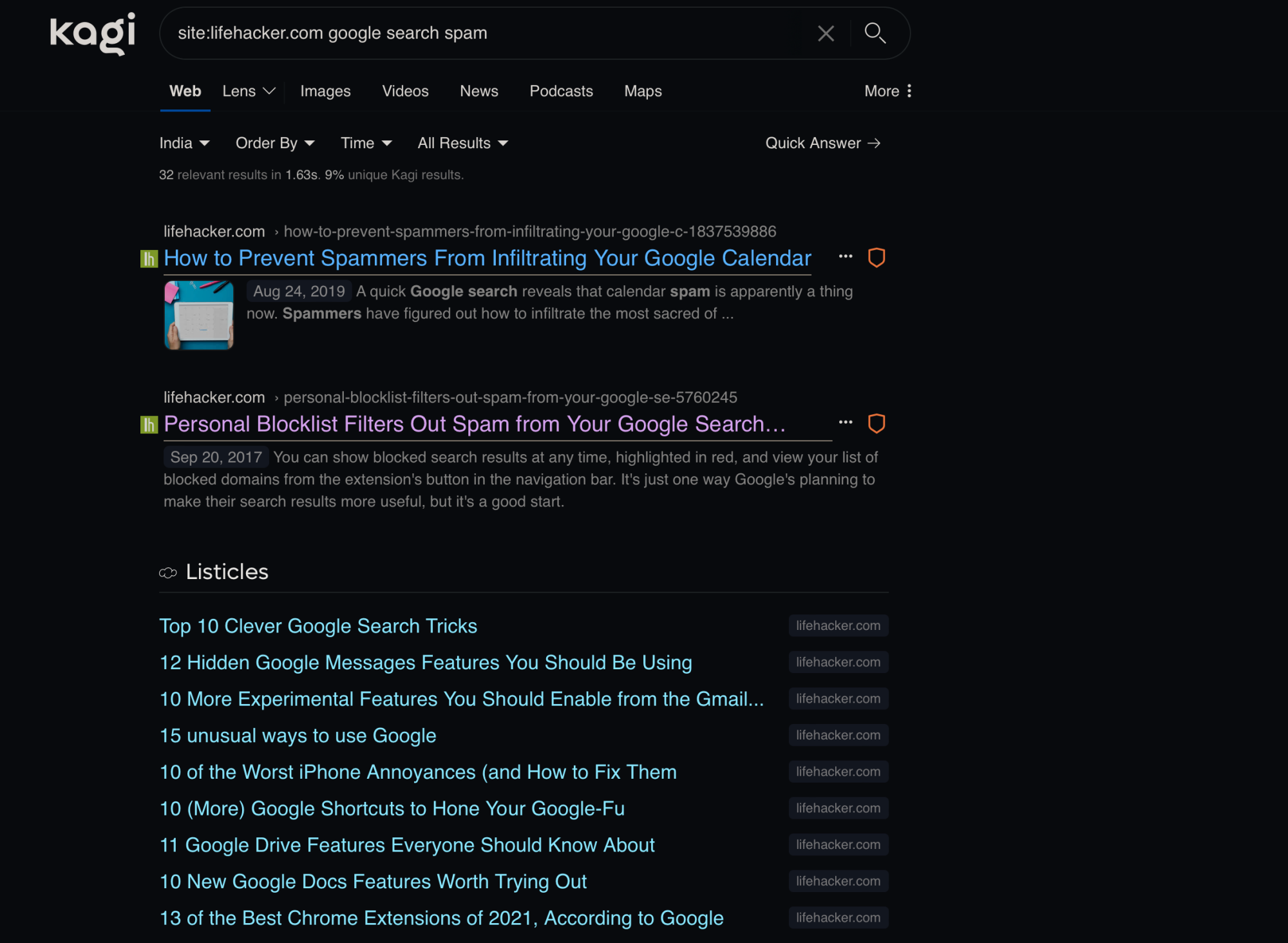1288x943 pixels.
Task: Open 'How to Prevent Spammers' result link
Action: [488, 258]
